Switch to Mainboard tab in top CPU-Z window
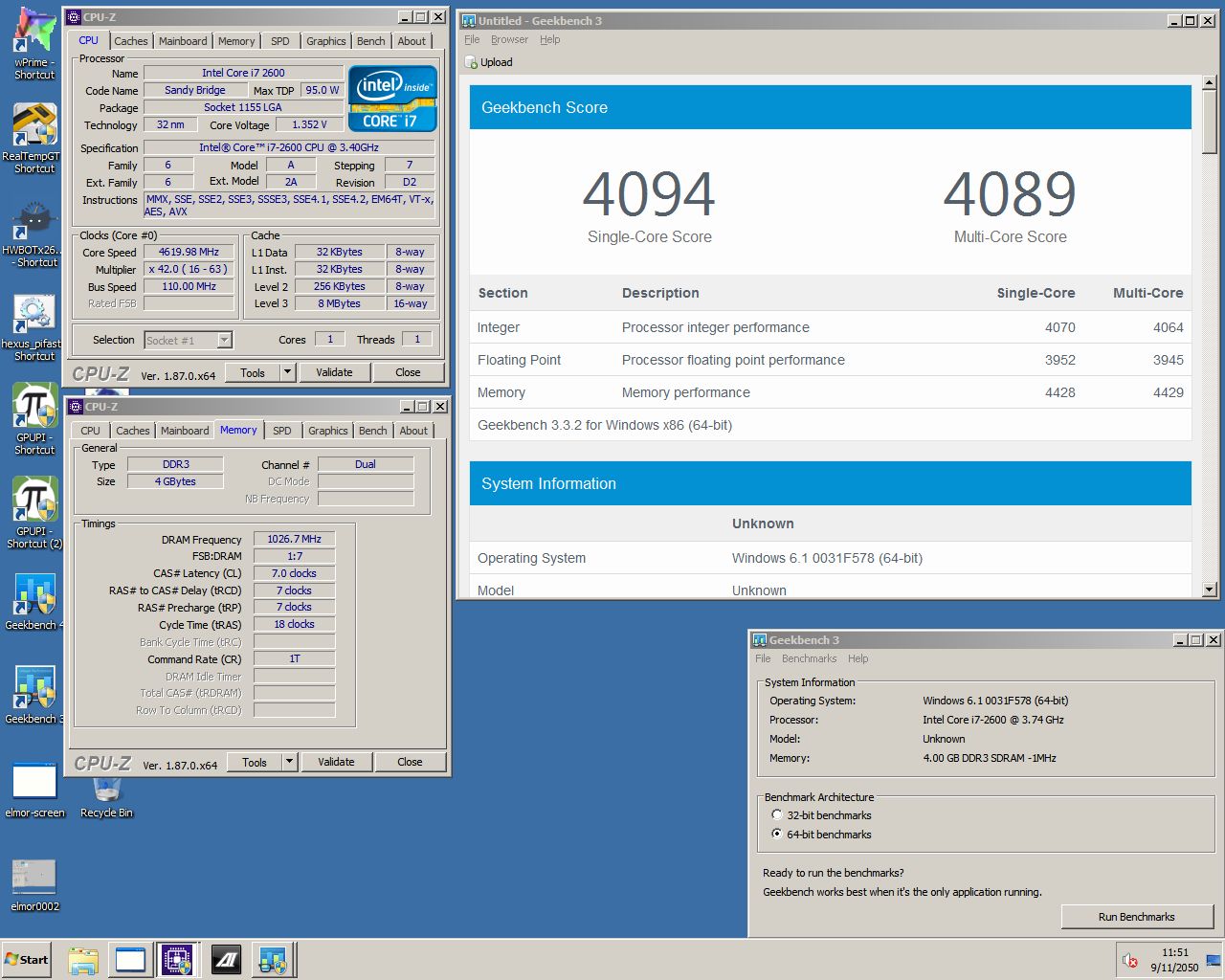The width and height of the screenshot is (1225, 980). tap(183, 41)
